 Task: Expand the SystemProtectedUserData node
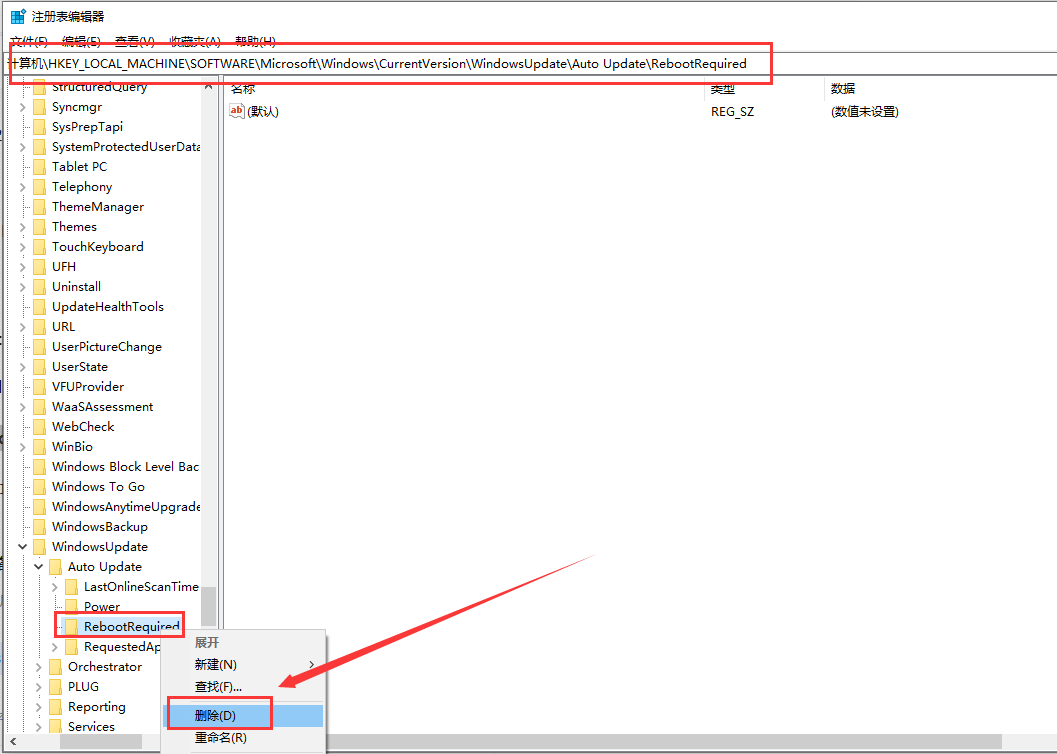22,147
